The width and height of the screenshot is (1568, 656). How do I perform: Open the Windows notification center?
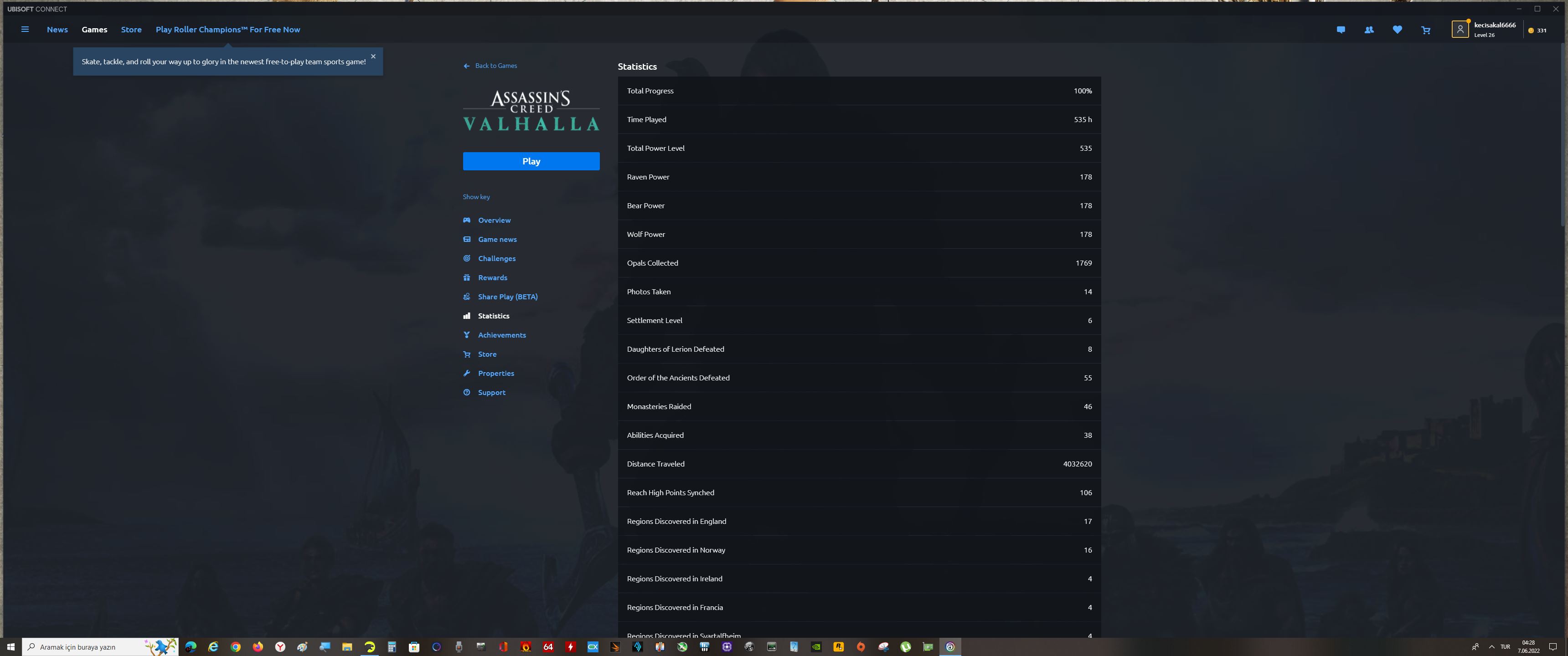pos(1553,647)
